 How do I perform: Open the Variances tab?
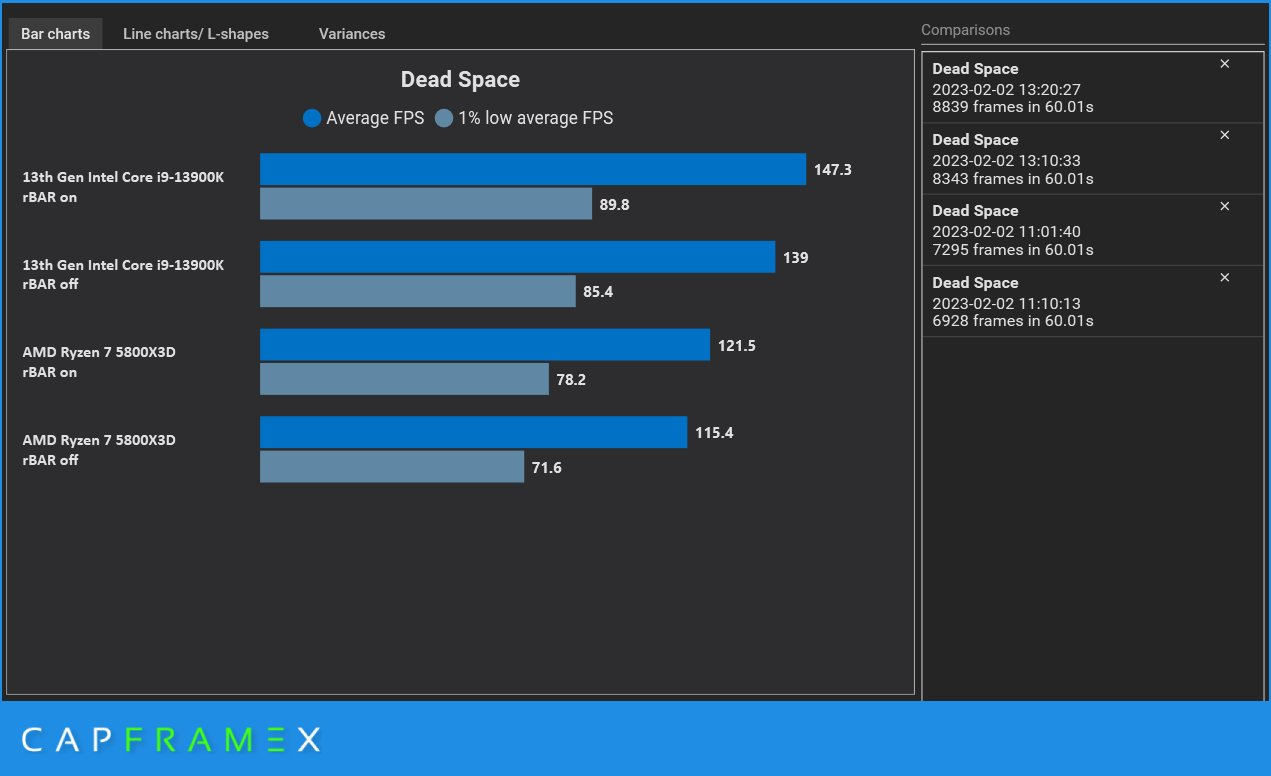pyautogui.click(x=352, y=34)
